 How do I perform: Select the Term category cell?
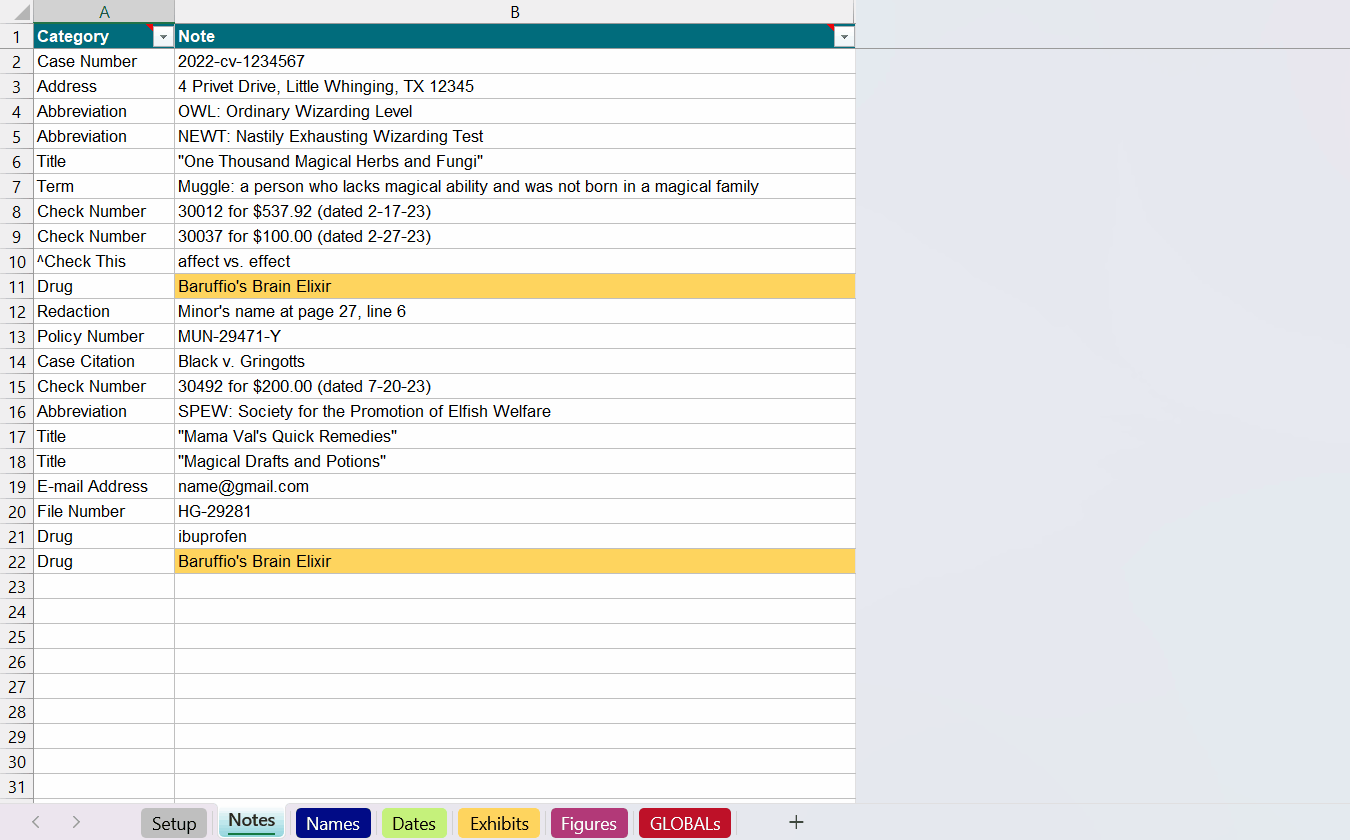point(104,186)
